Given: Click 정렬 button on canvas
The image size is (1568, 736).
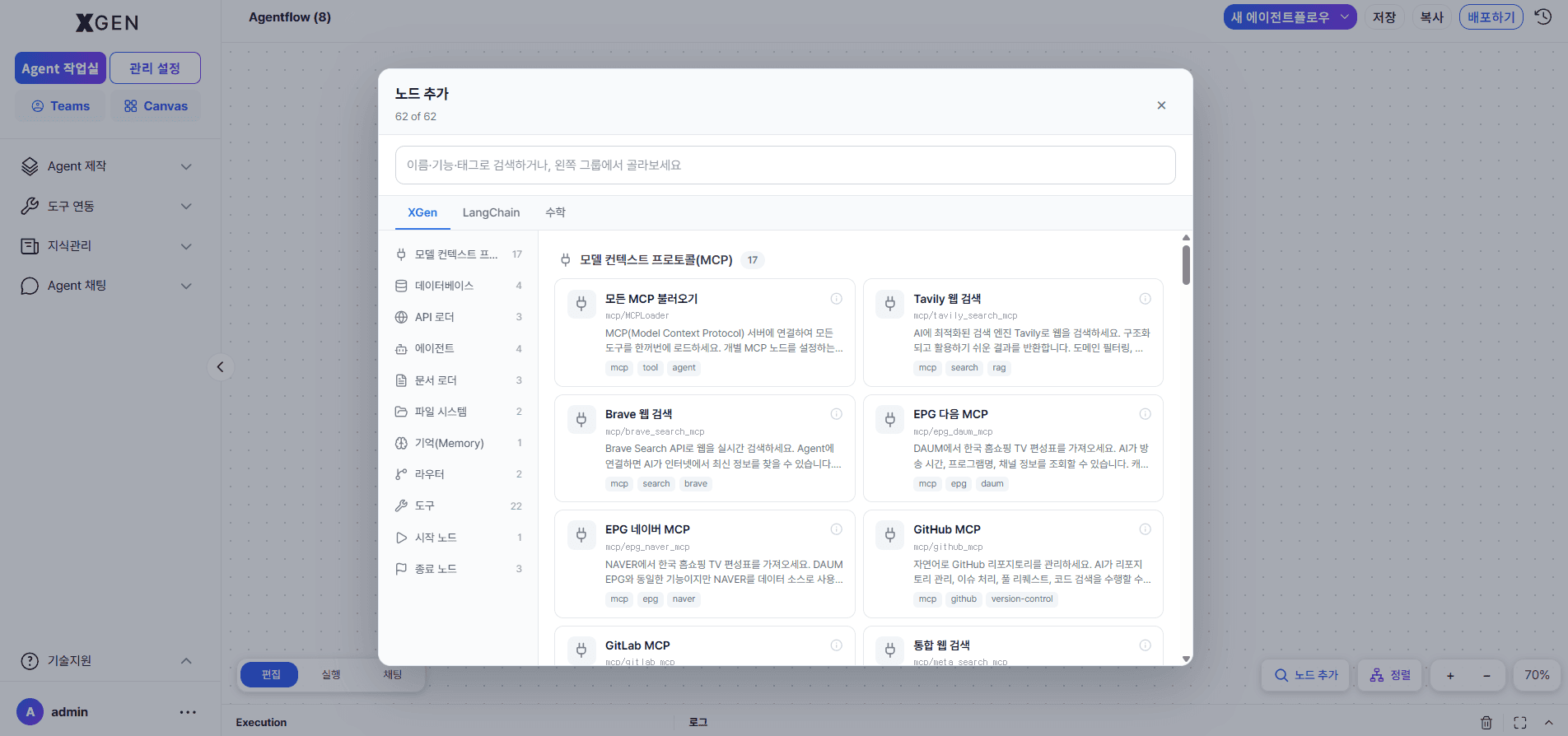Looking at the screenshot, I should [1390, 675].
